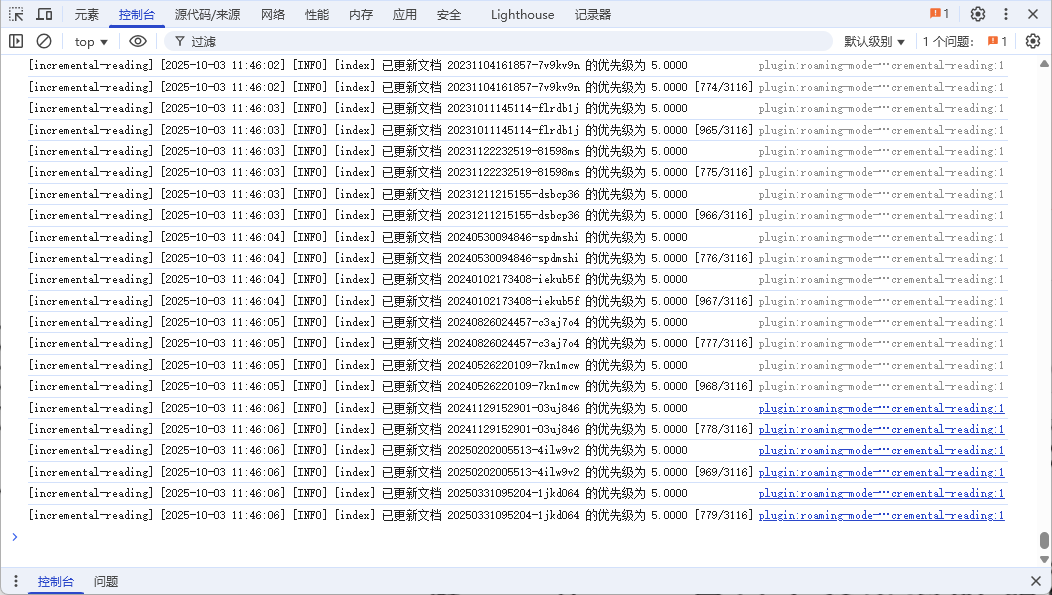
Task: Select log text with [968/3116]
Action: click(390, 386)
